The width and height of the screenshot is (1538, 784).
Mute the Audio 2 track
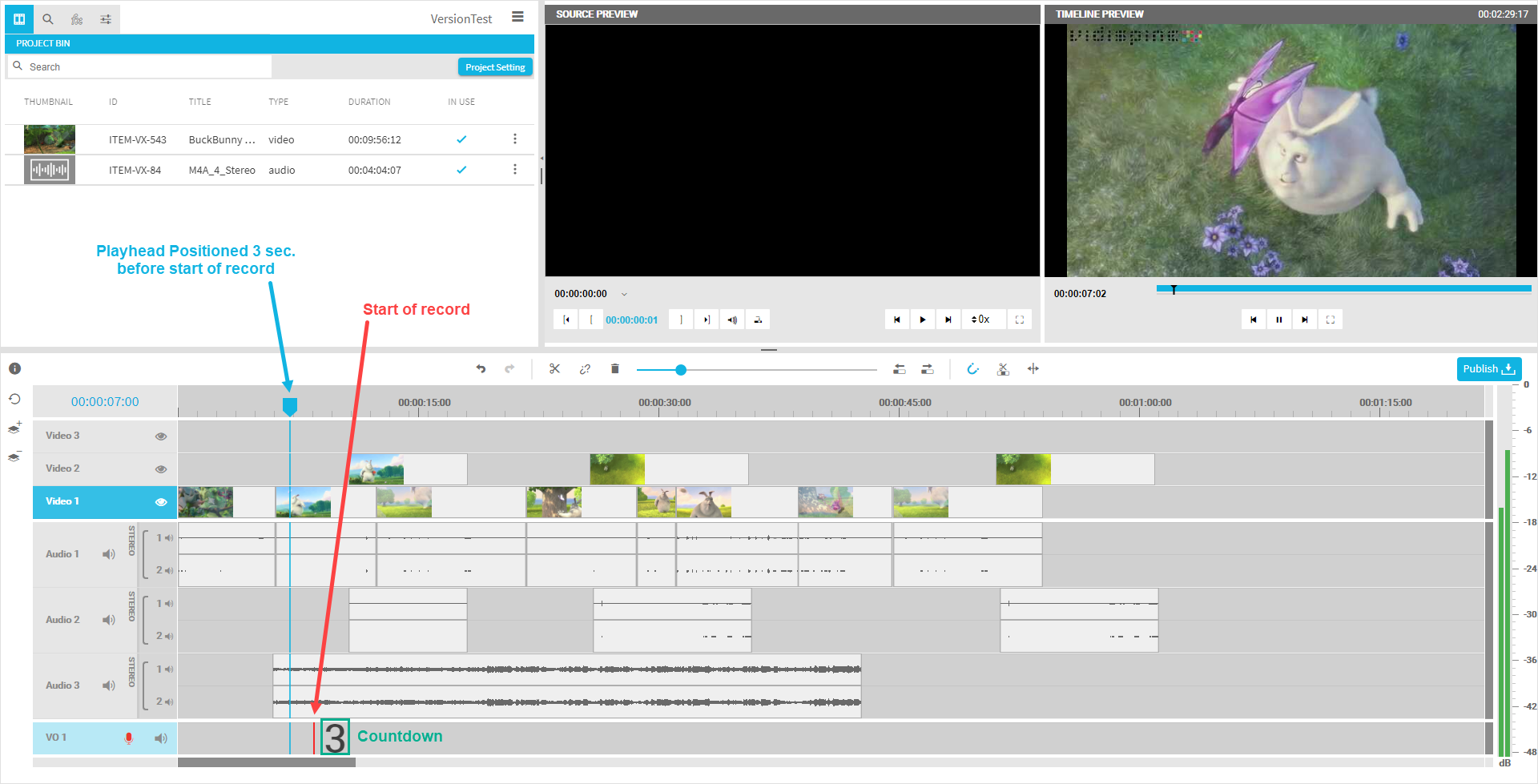click(x=109, y=620)
